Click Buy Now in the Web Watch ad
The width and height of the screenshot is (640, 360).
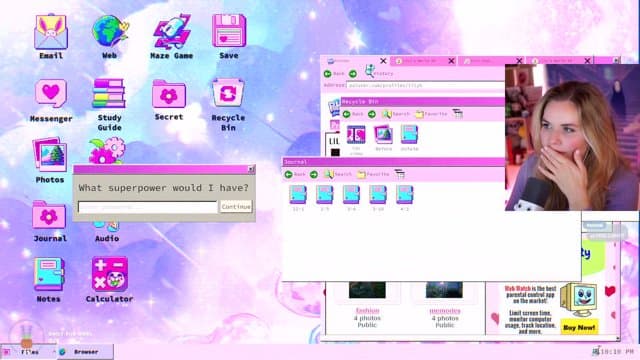[x=579, y=327]
